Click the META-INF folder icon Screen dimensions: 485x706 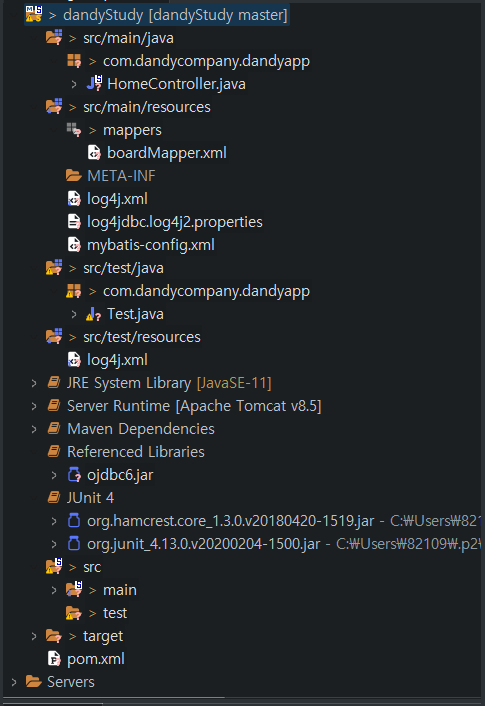tap(73, 175)
